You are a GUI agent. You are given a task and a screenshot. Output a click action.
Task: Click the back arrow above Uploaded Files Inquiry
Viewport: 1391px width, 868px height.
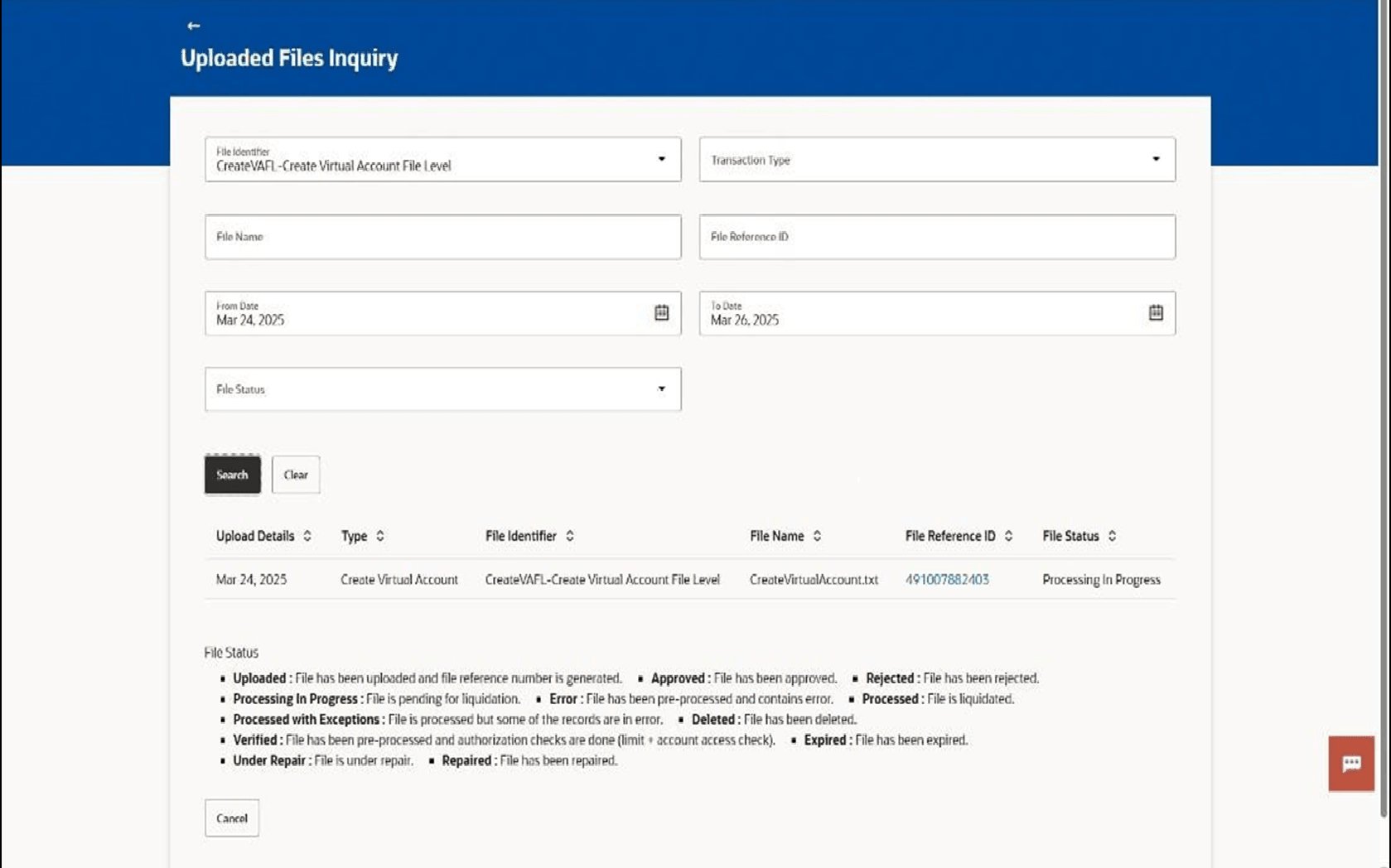(x=195, y=26)
